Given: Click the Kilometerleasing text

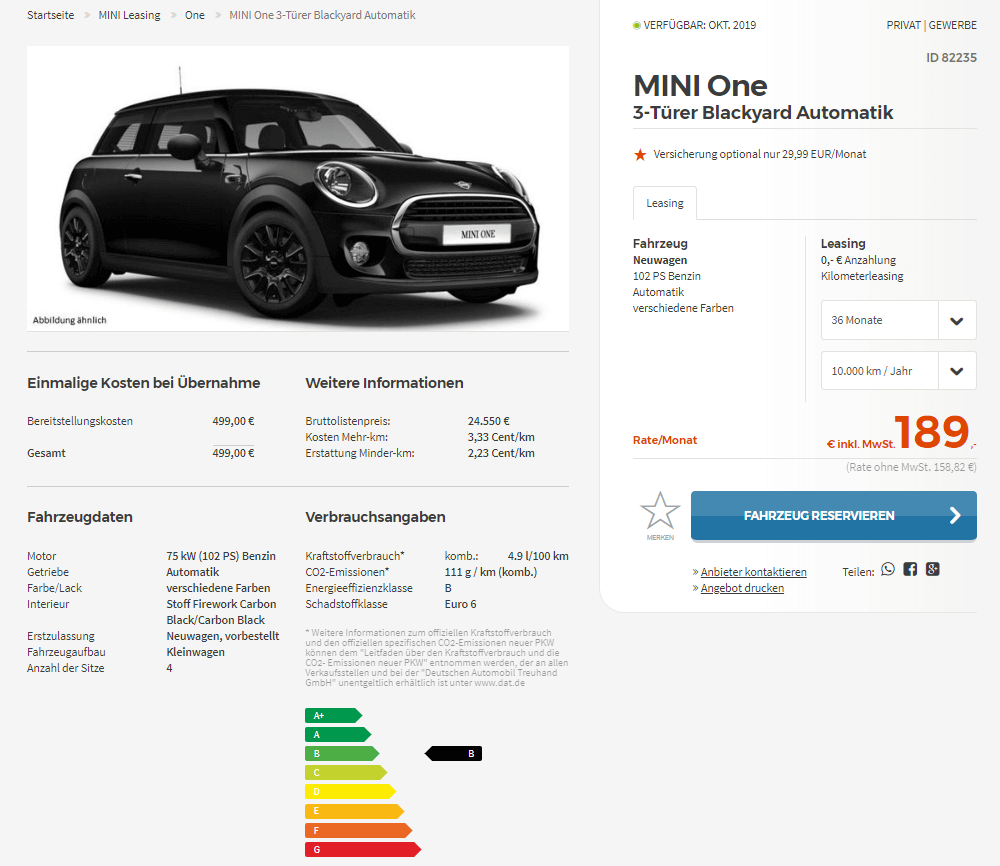Looking at the screenshot, I should 862,276.
